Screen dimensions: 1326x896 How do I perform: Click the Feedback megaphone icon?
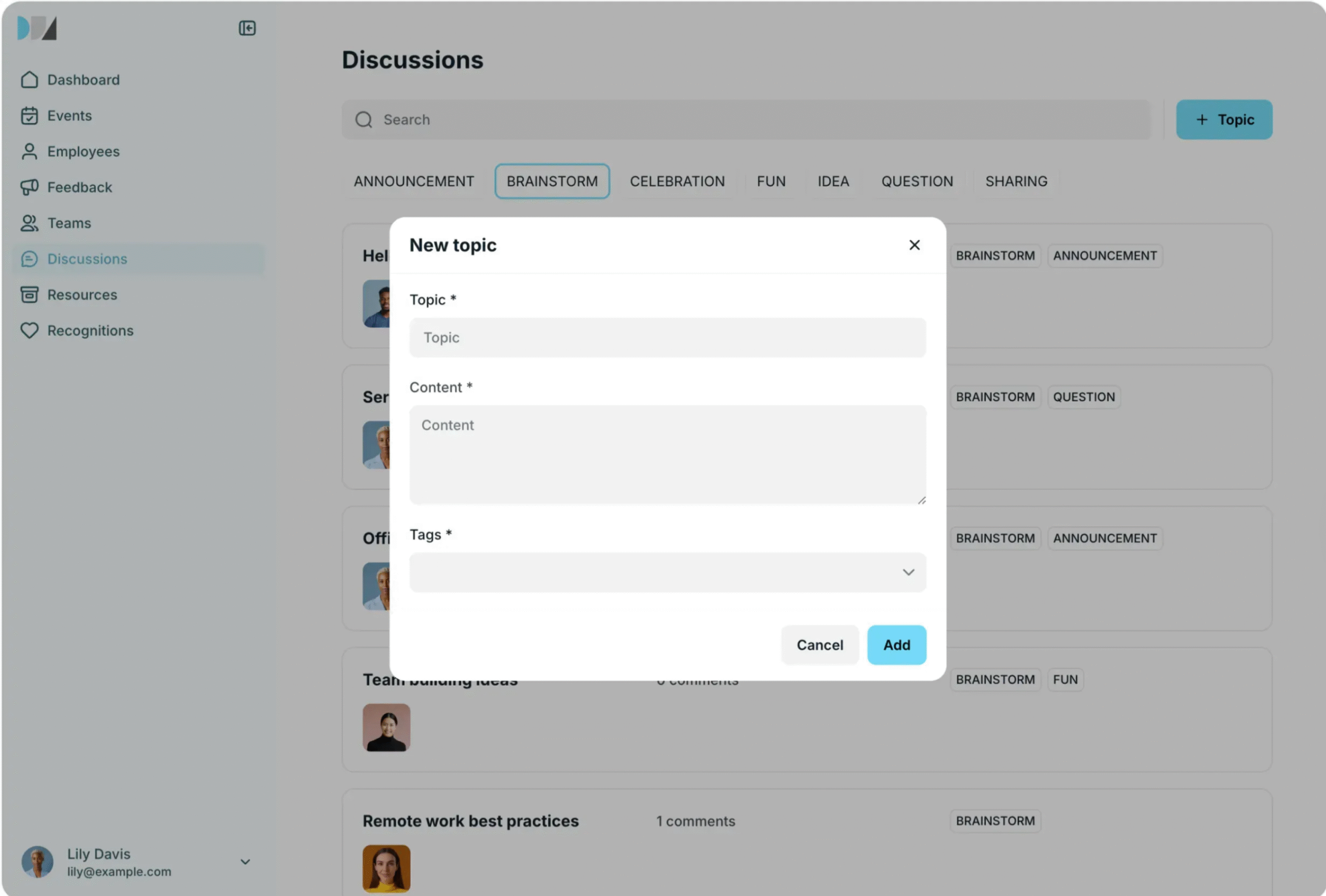(29, 187)
